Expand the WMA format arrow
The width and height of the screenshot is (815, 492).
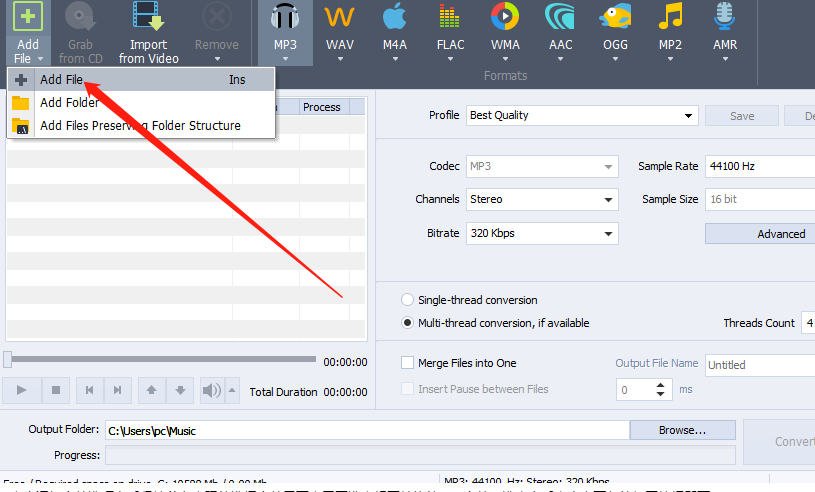pyautogui.click(x=505, y=59)
